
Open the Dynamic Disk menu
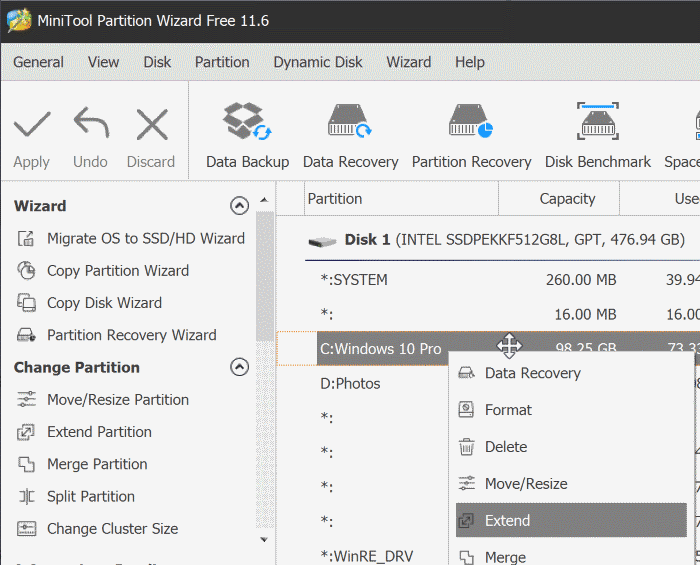[x=318, y=62]
